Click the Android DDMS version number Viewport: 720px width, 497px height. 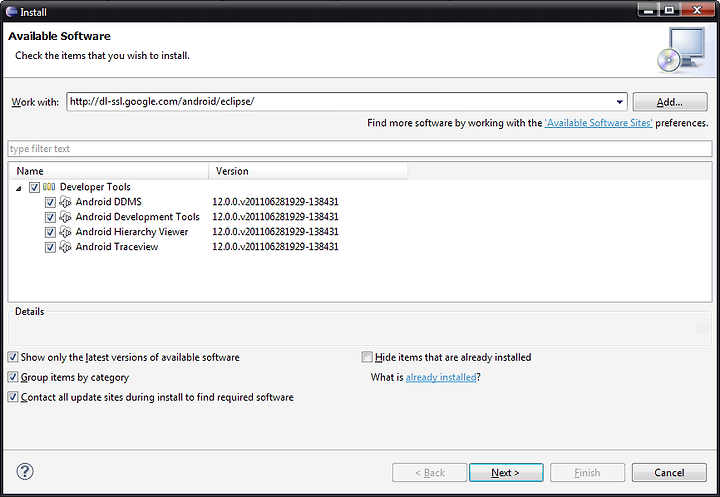coord(275,202)
